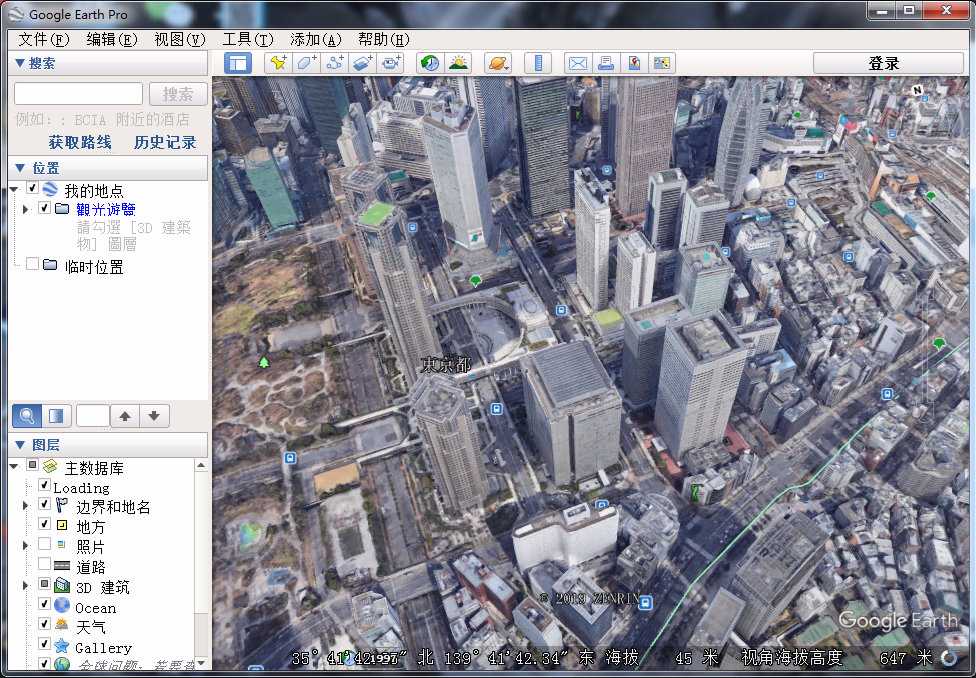Add a path with the toolbar icon

335,63
